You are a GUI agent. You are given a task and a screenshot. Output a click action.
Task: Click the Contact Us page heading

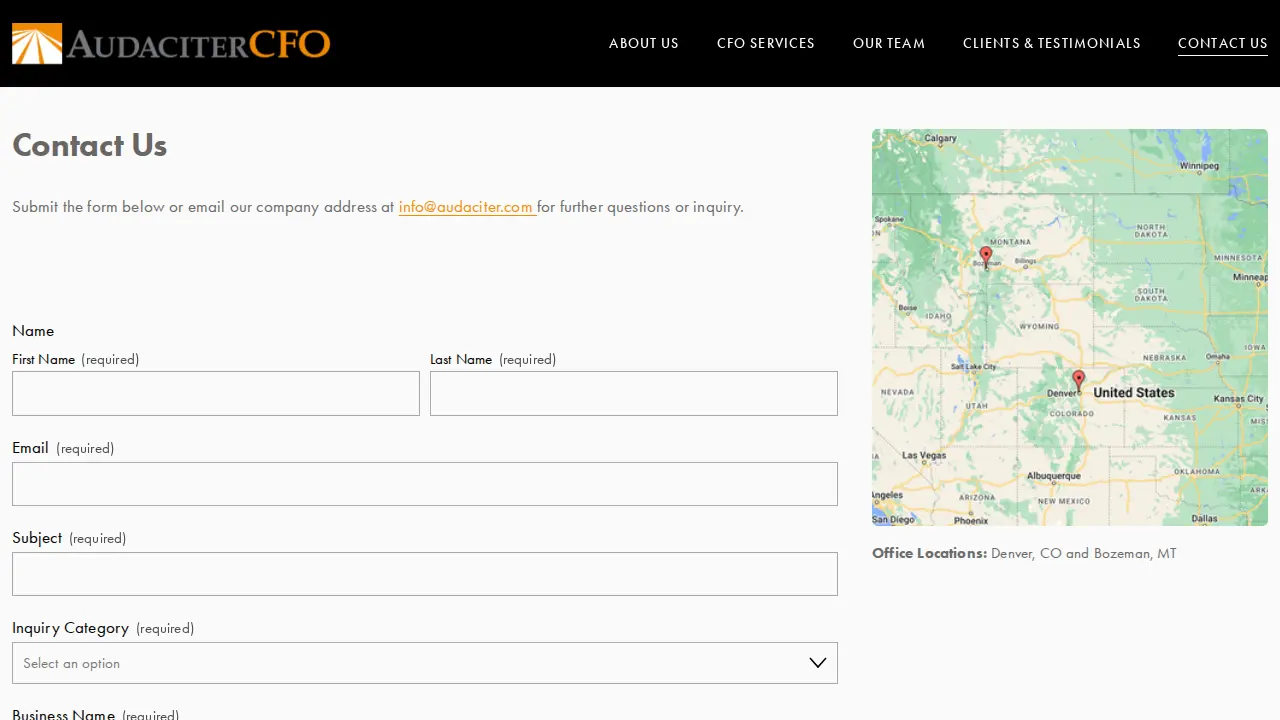click(89, 145)
